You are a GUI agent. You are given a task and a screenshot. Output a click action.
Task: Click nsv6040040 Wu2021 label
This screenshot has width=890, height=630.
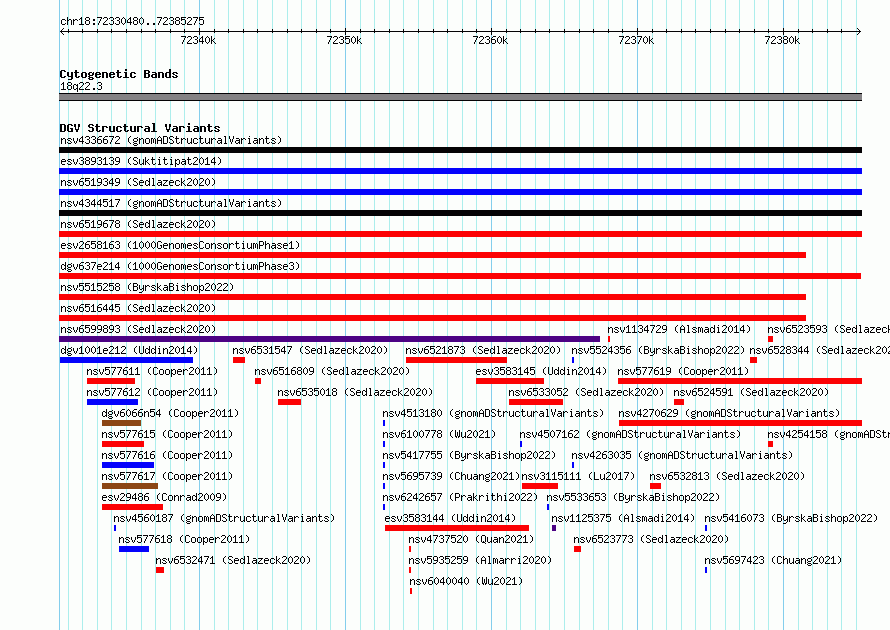[466, 581]
